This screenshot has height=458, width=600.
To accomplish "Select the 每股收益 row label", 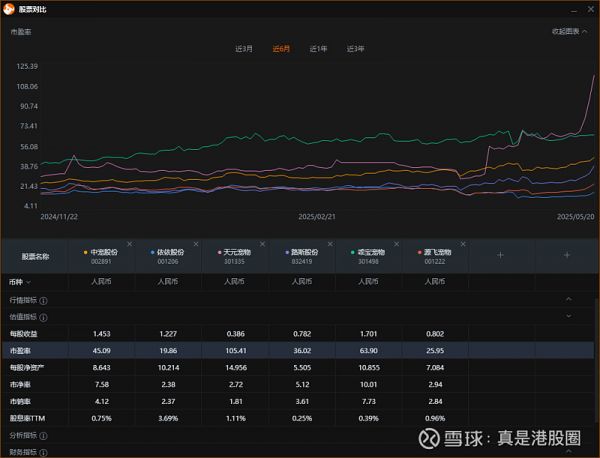I will coord(24,334).
